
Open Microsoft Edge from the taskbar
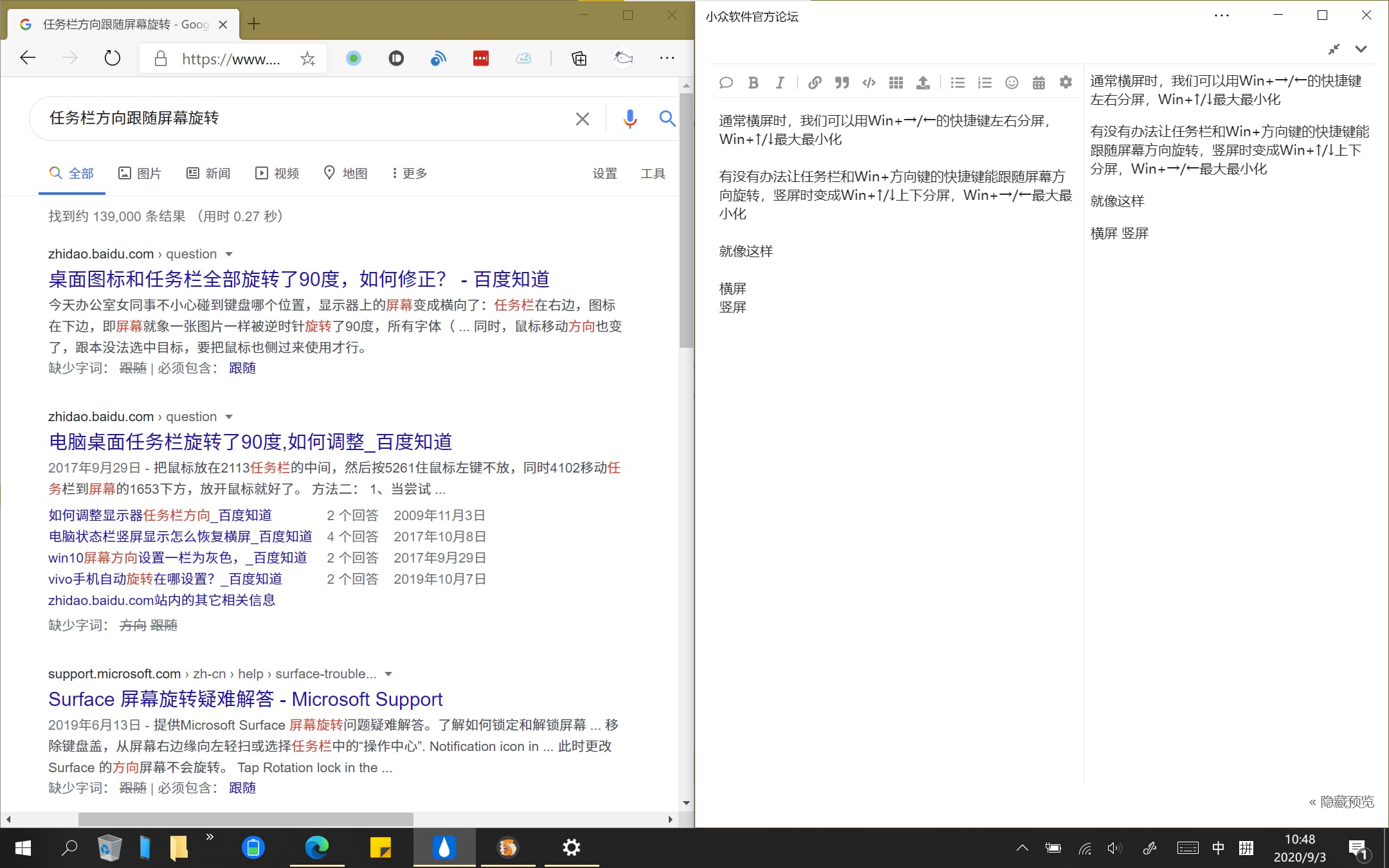(316, 847)
